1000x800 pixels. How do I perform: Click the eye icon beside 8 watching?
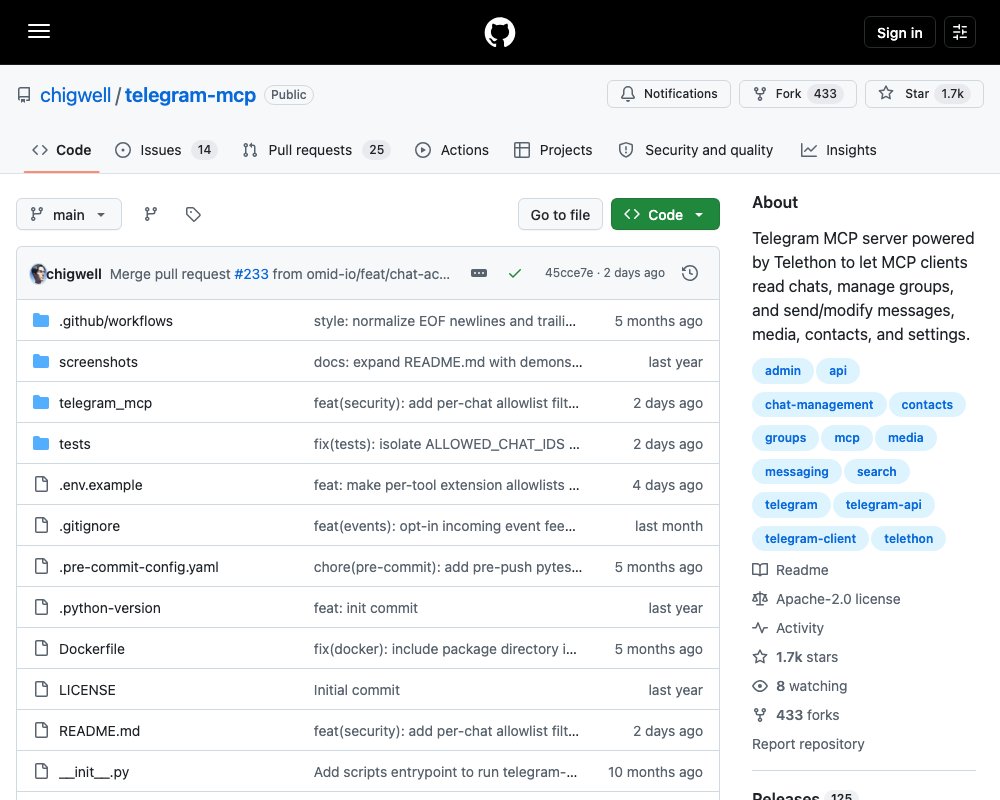tap(760, 686)
